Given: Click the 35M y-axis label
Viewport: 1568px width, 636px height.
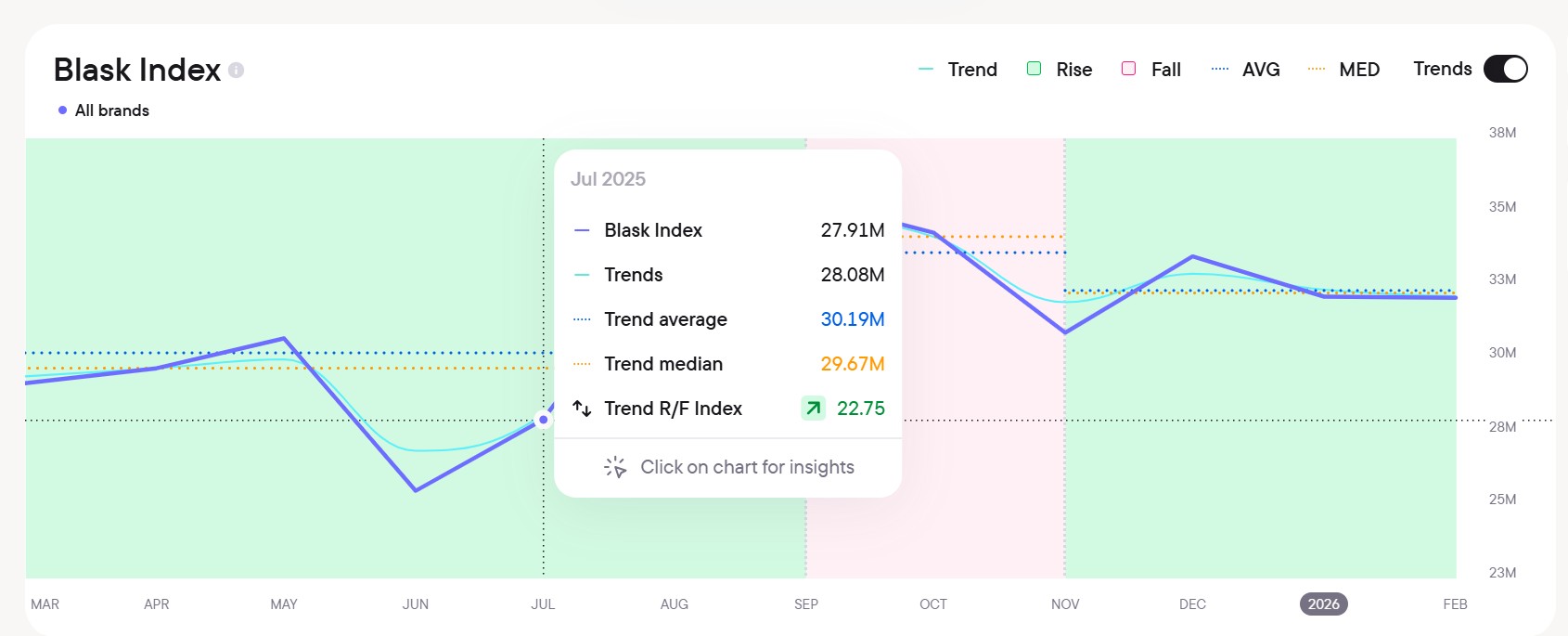Looking at the screenshot, I should [1502, 207].
